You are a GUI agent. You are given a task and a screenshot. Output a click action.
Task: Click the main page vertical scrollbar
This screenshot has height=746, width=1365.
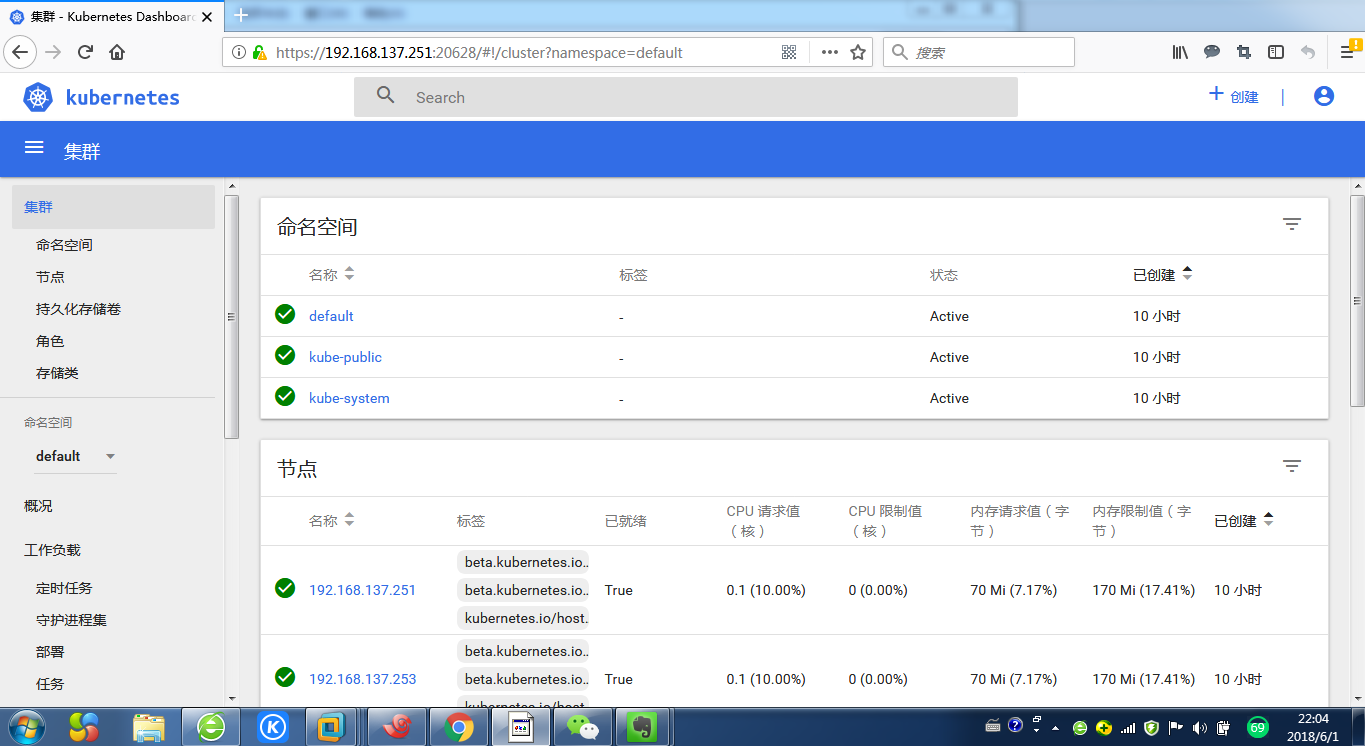1357,300
